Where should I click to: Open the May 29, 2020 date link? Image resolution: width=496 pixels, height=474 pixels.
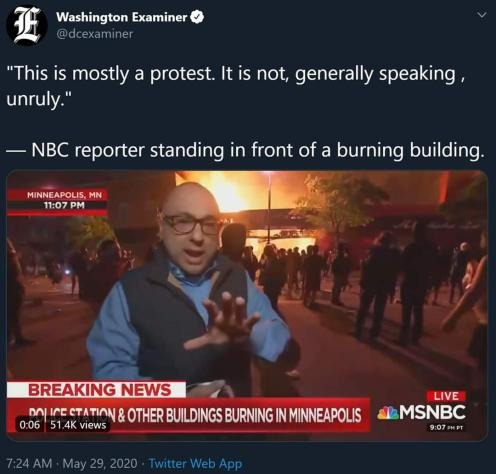click(100, 463)
